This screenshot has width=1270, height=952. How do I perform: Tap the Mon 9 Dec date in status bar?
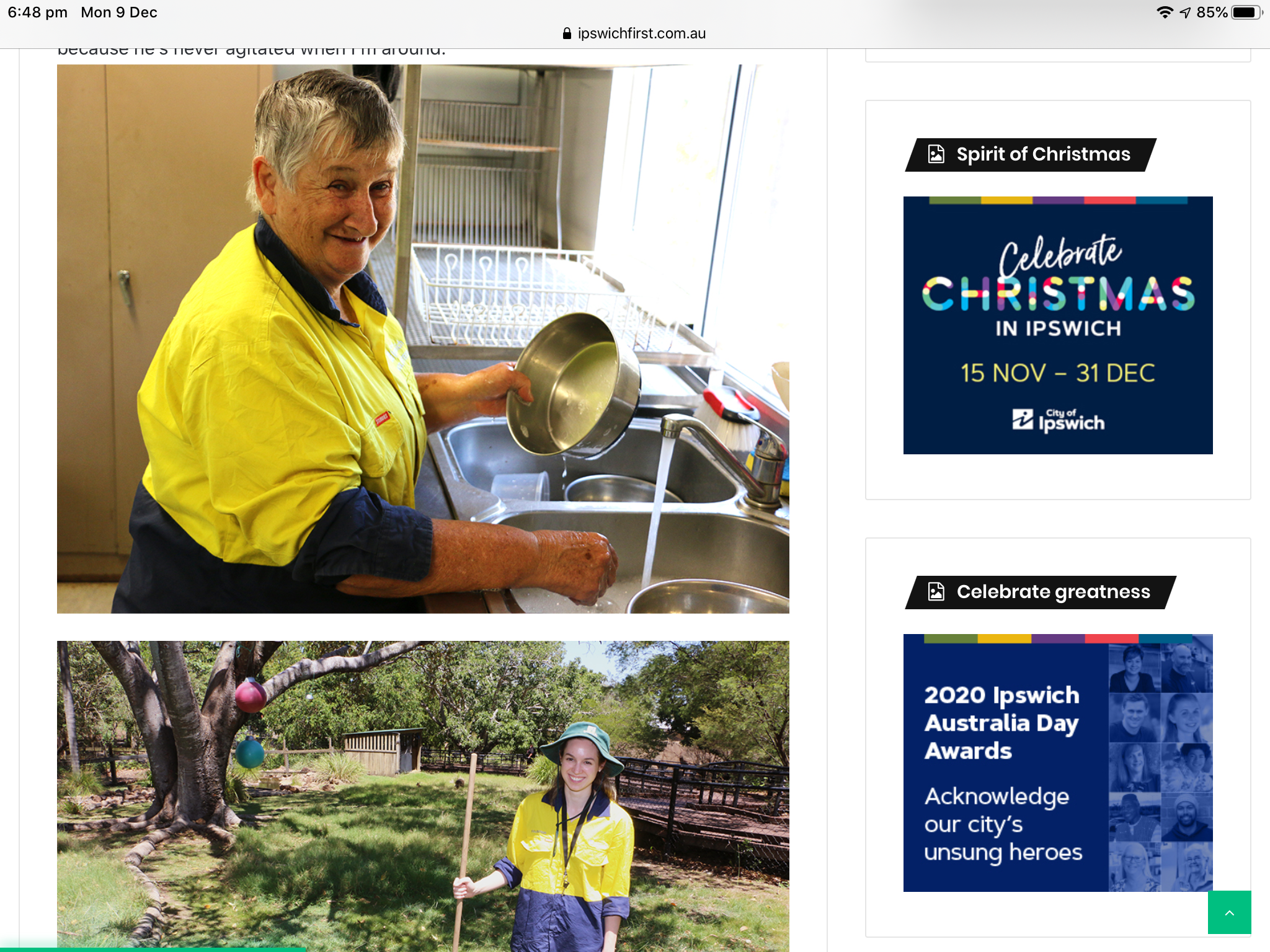tap(119, 12)
